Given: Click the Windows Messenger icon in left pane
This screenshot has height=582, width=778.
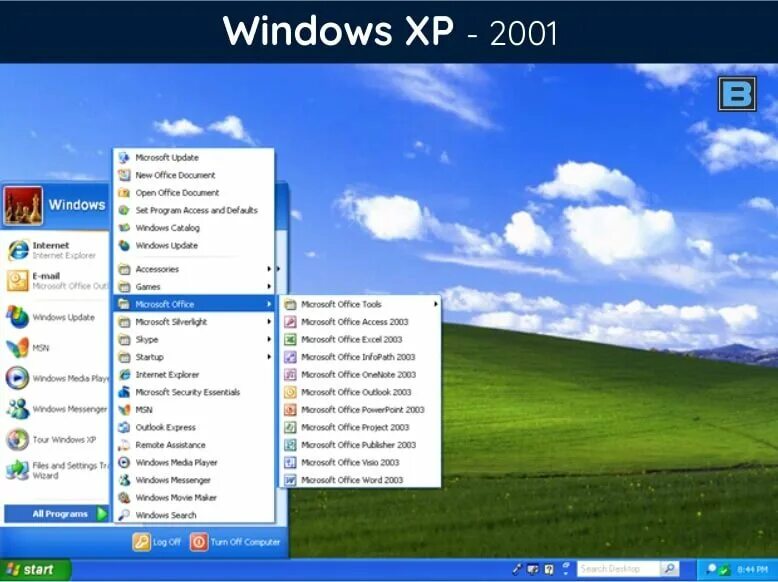Looking at the screenshot, I should pyautogui.click(x=18, y=409).
